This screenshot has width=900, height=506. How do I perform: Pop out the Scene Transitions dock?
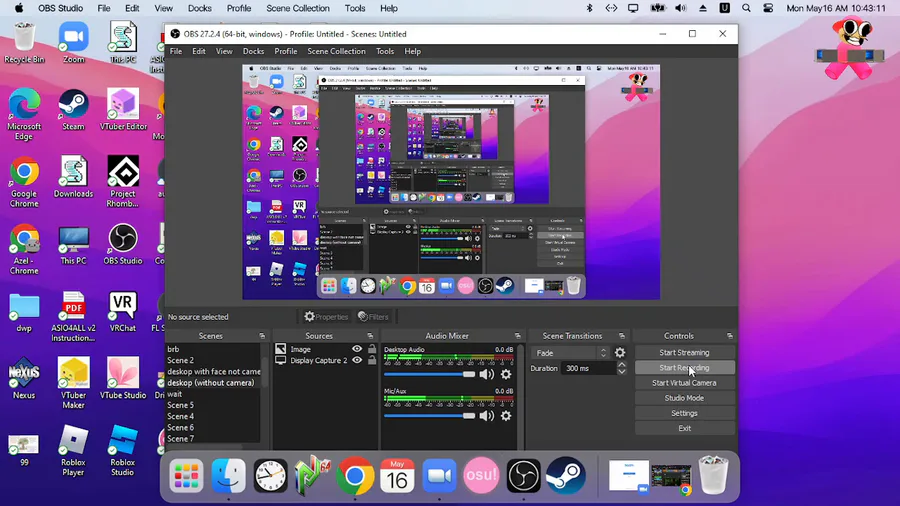[x=622, y=336]
